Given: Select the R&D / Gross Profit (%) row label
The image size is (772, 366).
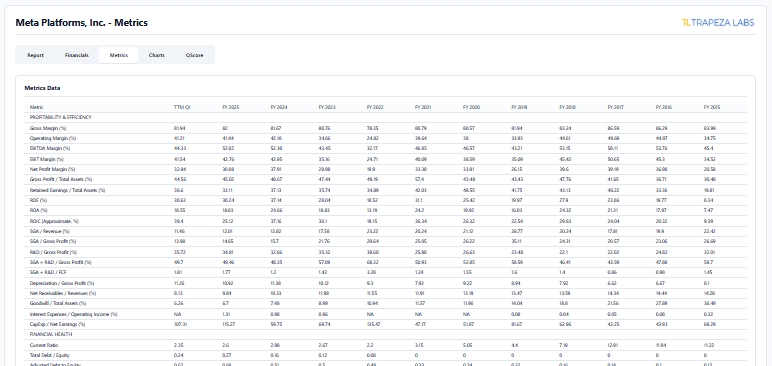Looking at the screenshot, I should pos(53,252).
